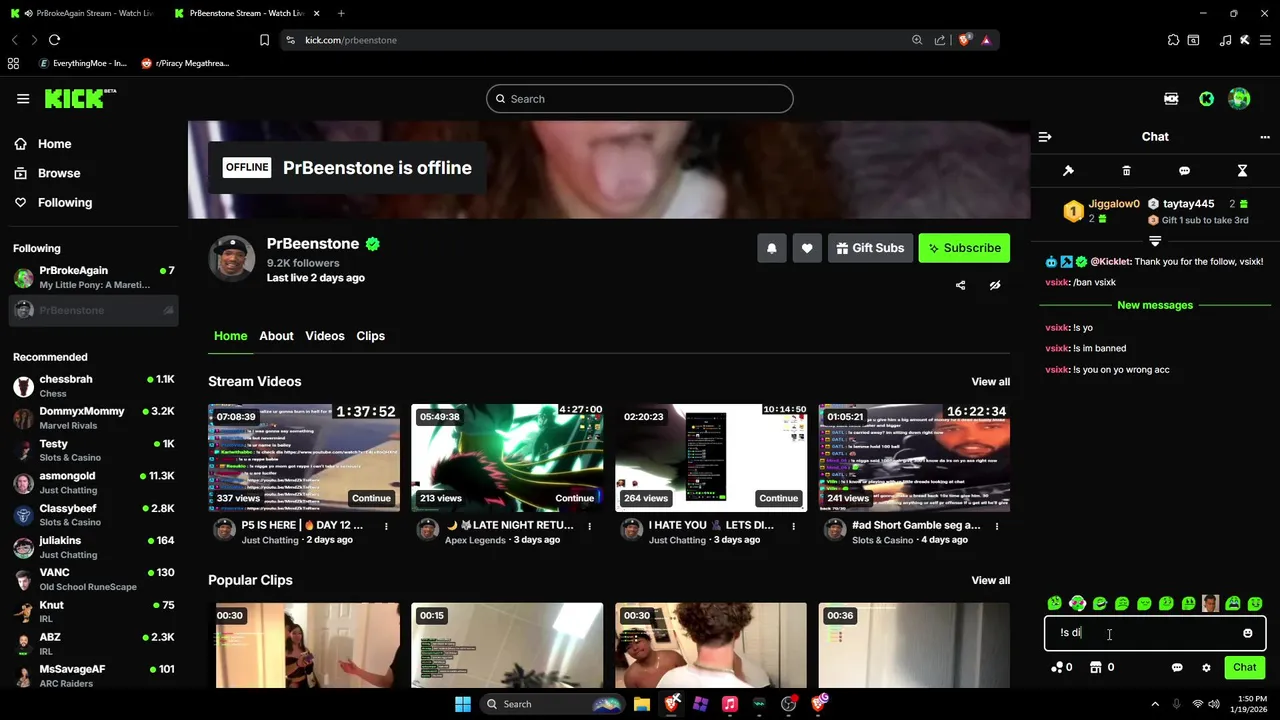This screenshot has width=1280, height=720.
Task: Open browser extensions puzzle icon
Action: click(x=1173, y=40)
